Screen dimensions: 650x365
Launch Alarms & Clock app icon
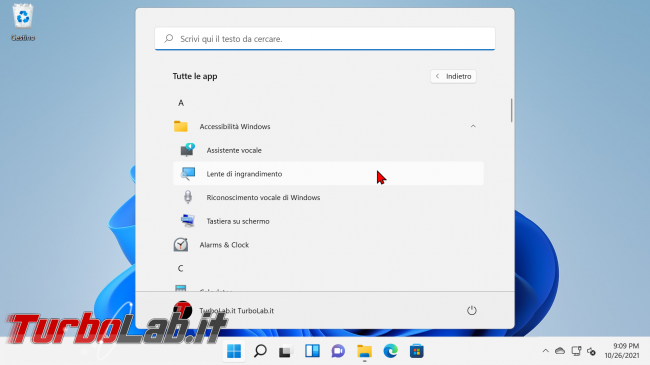[181, 245]
